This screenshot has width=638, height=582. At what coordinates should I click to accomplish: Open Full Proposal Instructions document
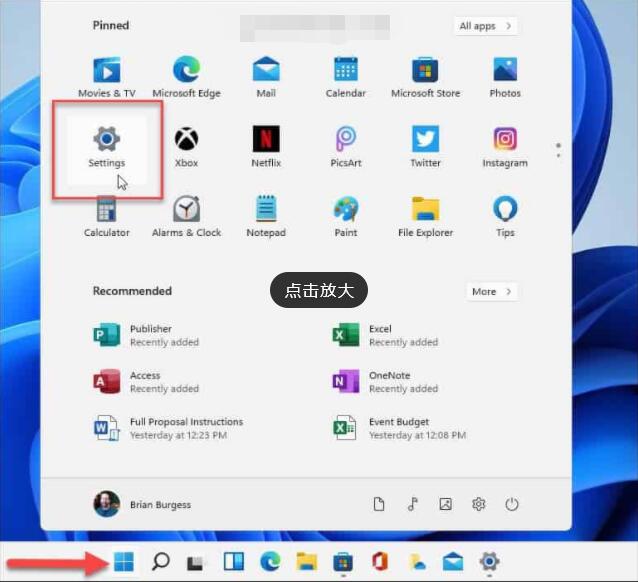tap(168, 428)
